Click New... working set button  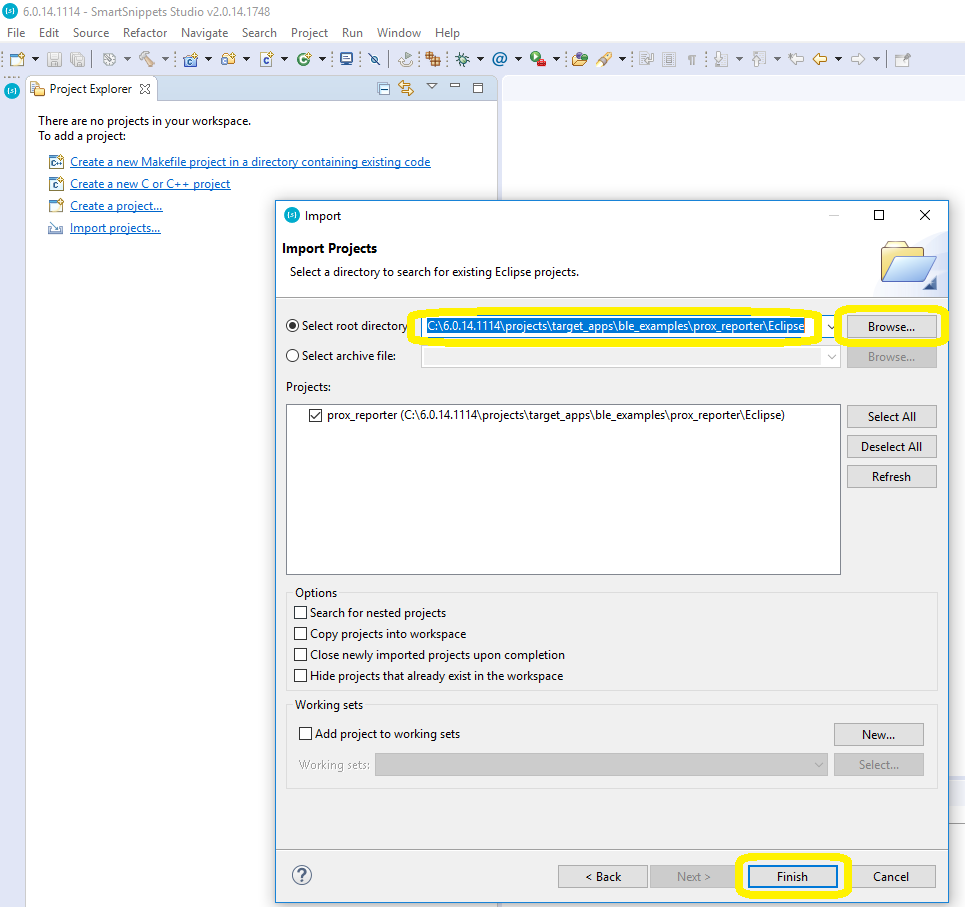coord(878,735)
